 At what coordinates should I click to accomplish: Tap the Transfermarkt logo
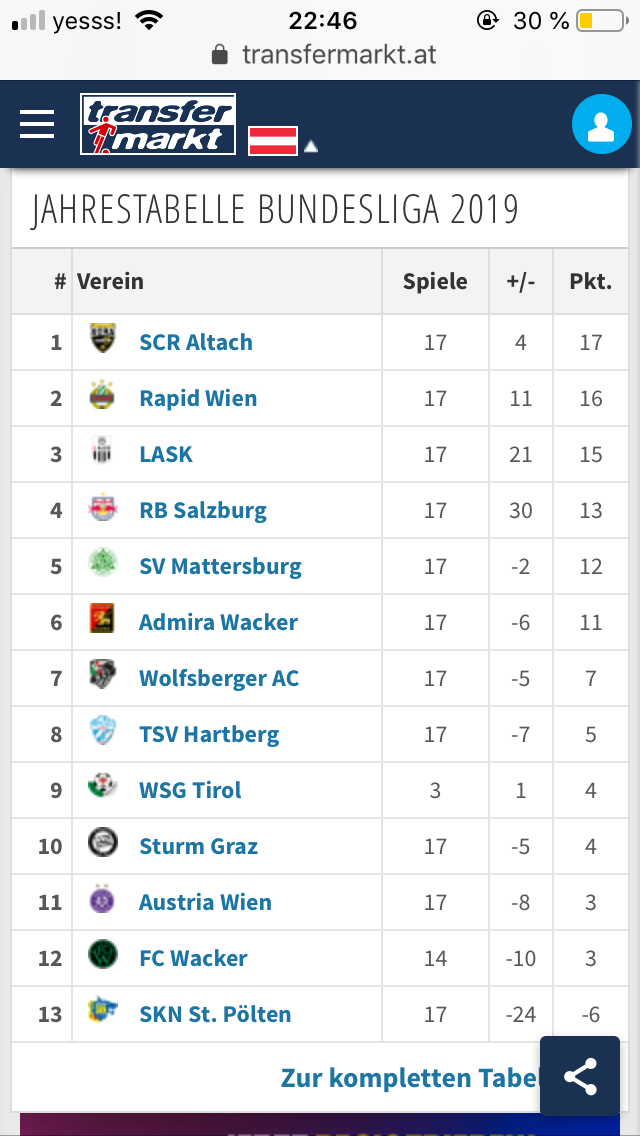(158, 124)
